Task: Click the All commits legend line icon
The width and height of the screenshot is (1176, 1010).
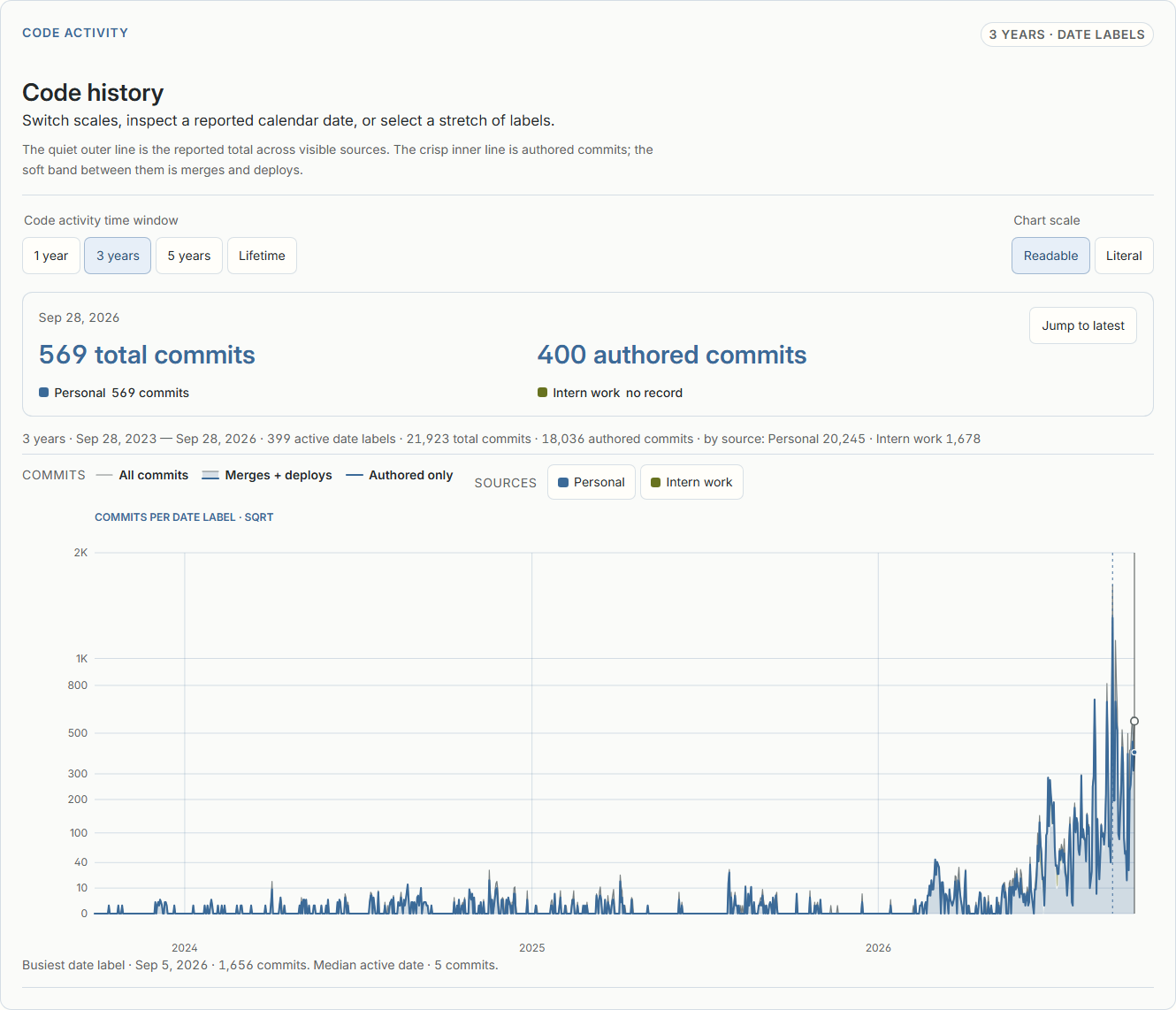Action: click(104, 476)
